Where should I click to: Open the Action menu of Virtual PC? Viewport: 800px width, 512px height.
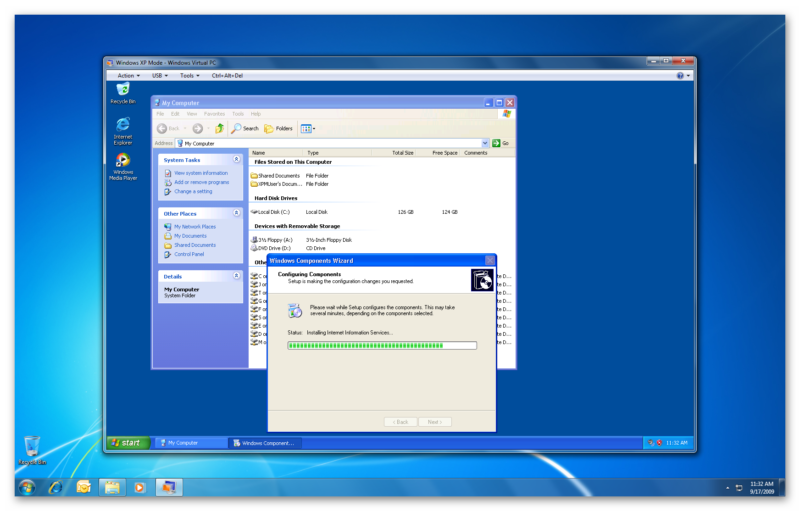pyautogui.click(x=128, y=75)
